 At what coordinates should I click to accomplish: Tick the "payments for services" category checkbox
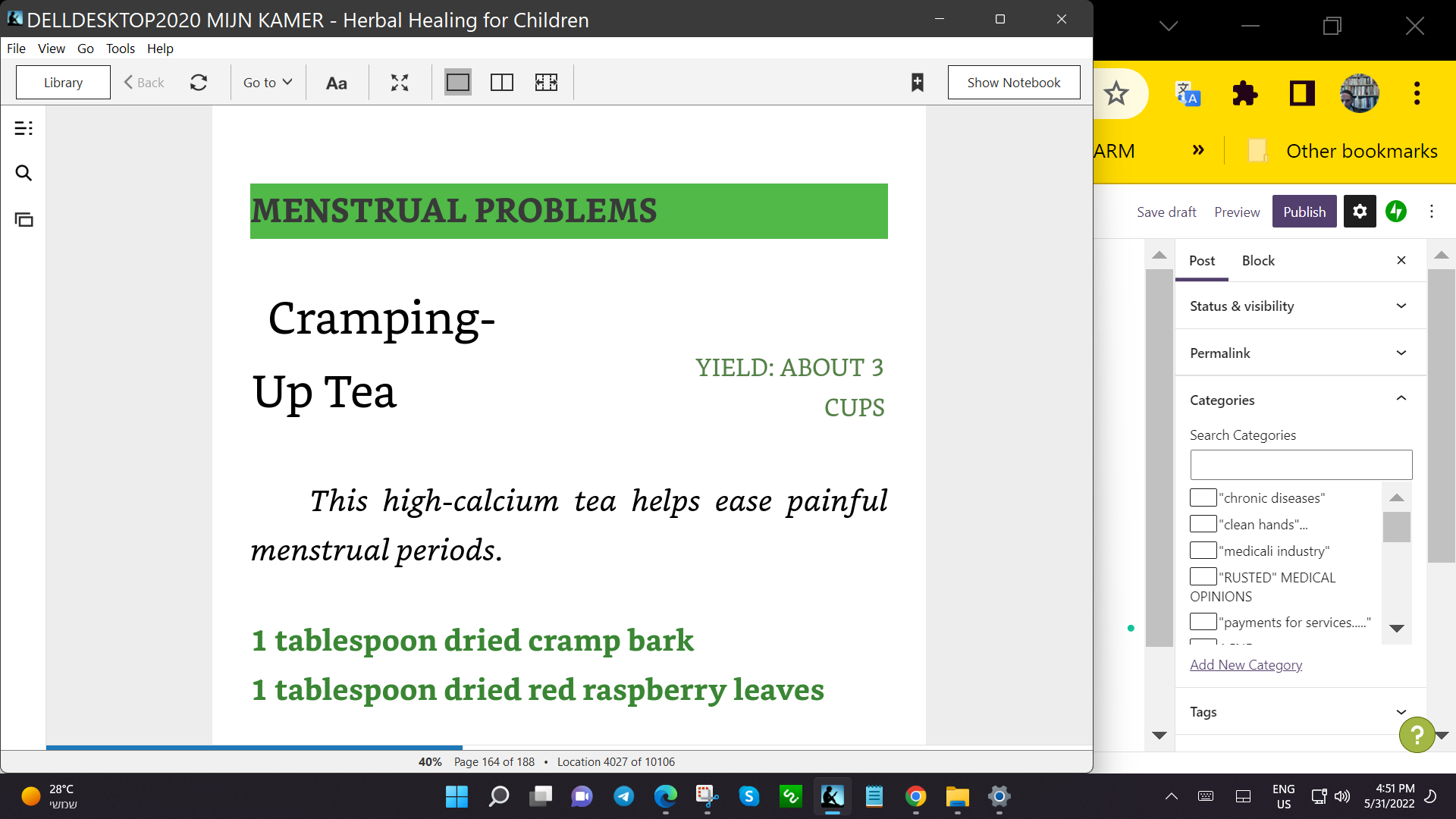click(x=1203, y=622)
